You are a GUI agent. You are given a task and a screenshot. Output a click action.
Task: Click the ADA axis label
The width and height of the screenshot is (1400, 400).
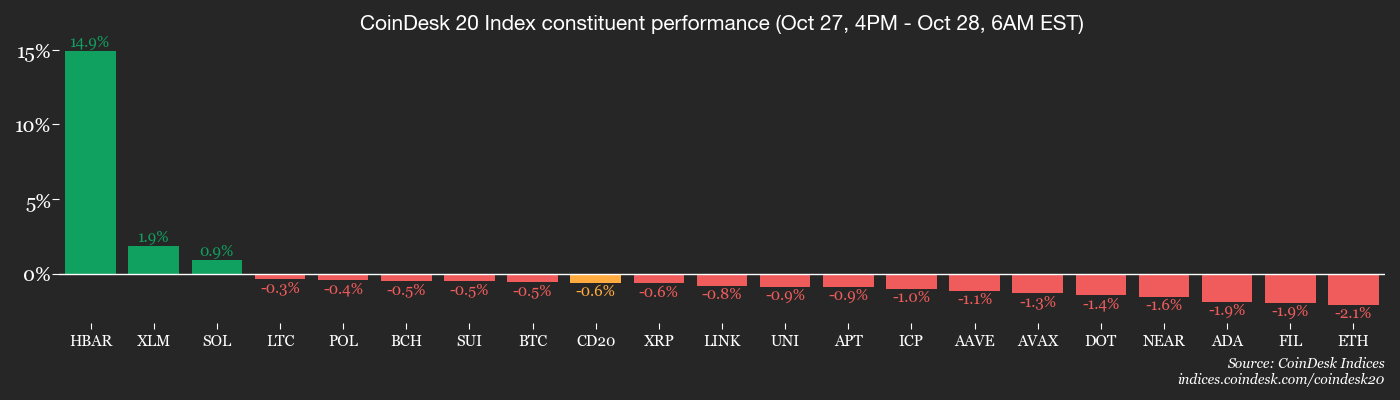(x=1227, y=341)
